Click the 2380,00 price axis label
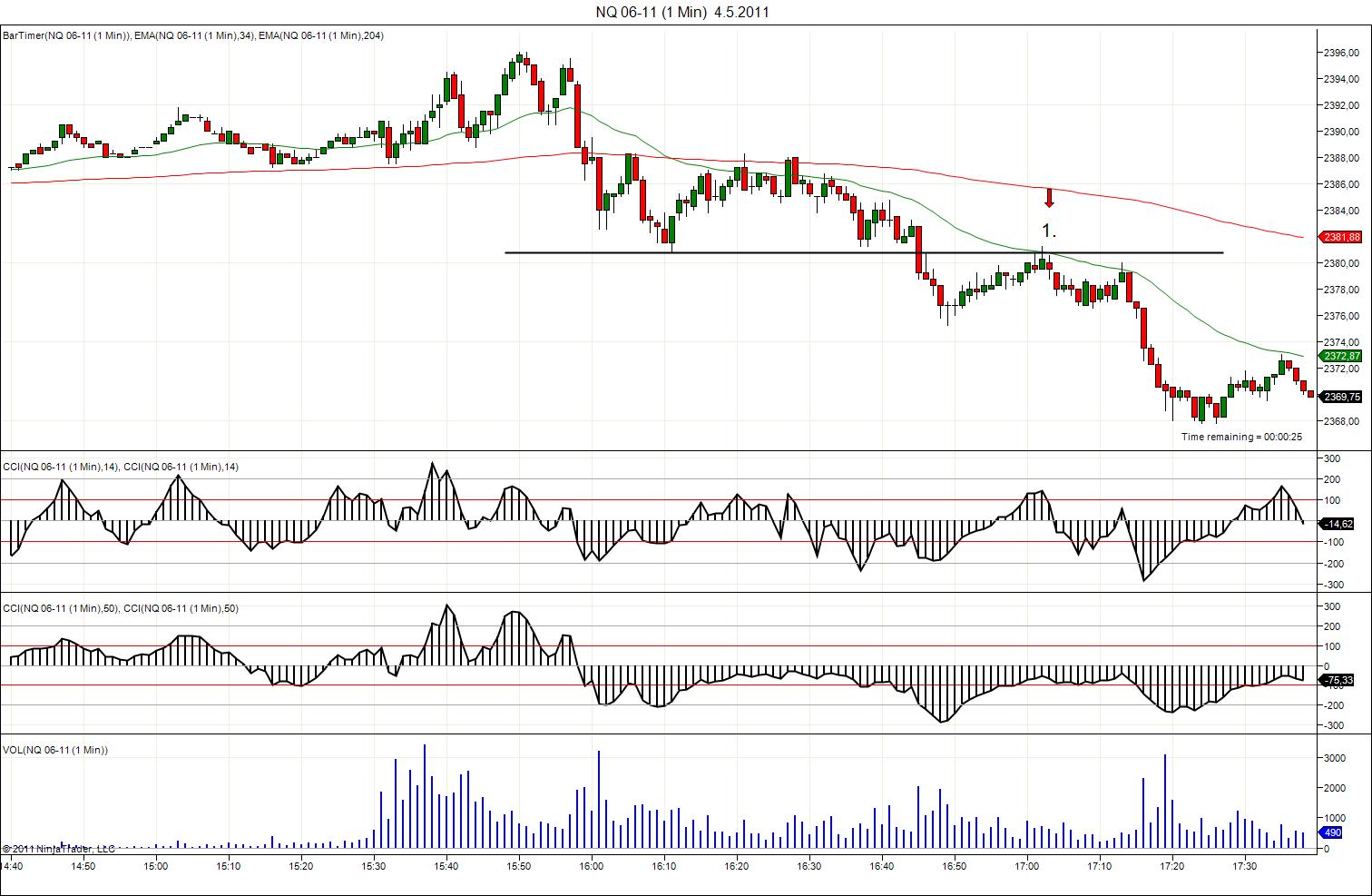1372x896 pixels. (1342, 263)
